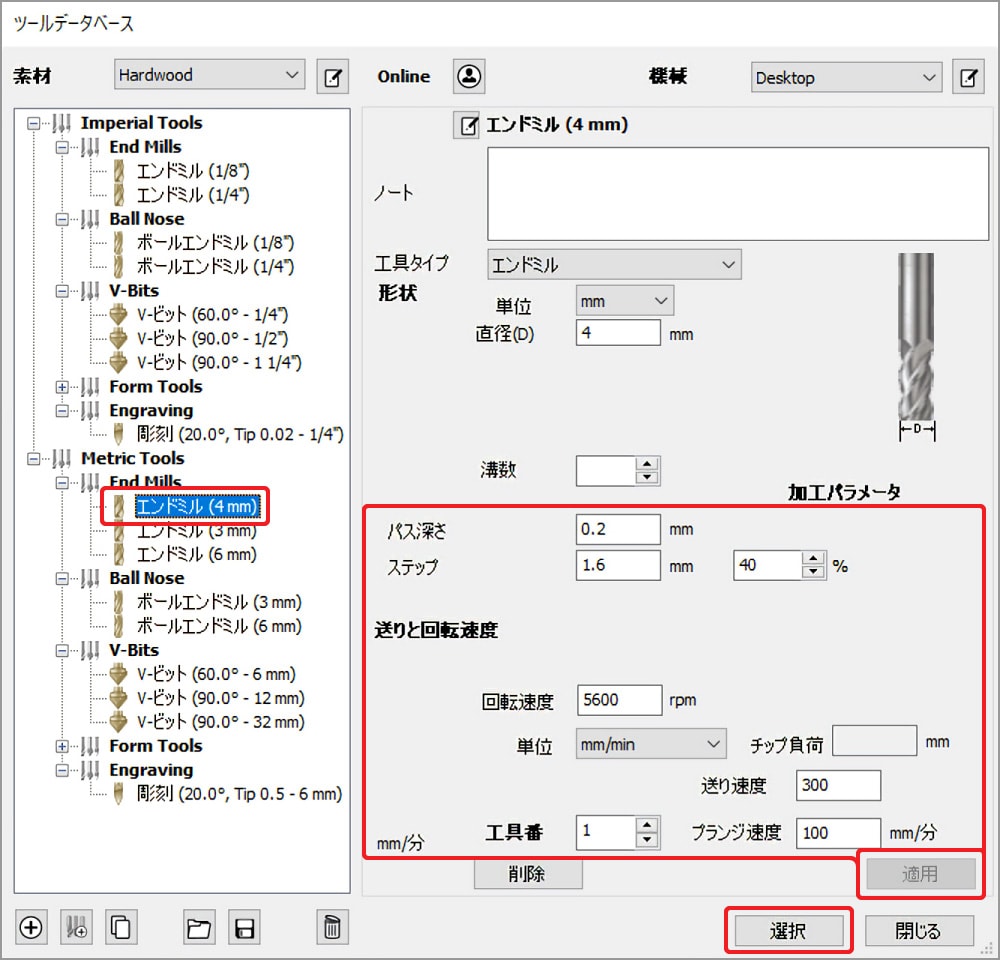The image size is (1000, 960).
Task: Click the trash delete icon
Action: coord(331,927)
